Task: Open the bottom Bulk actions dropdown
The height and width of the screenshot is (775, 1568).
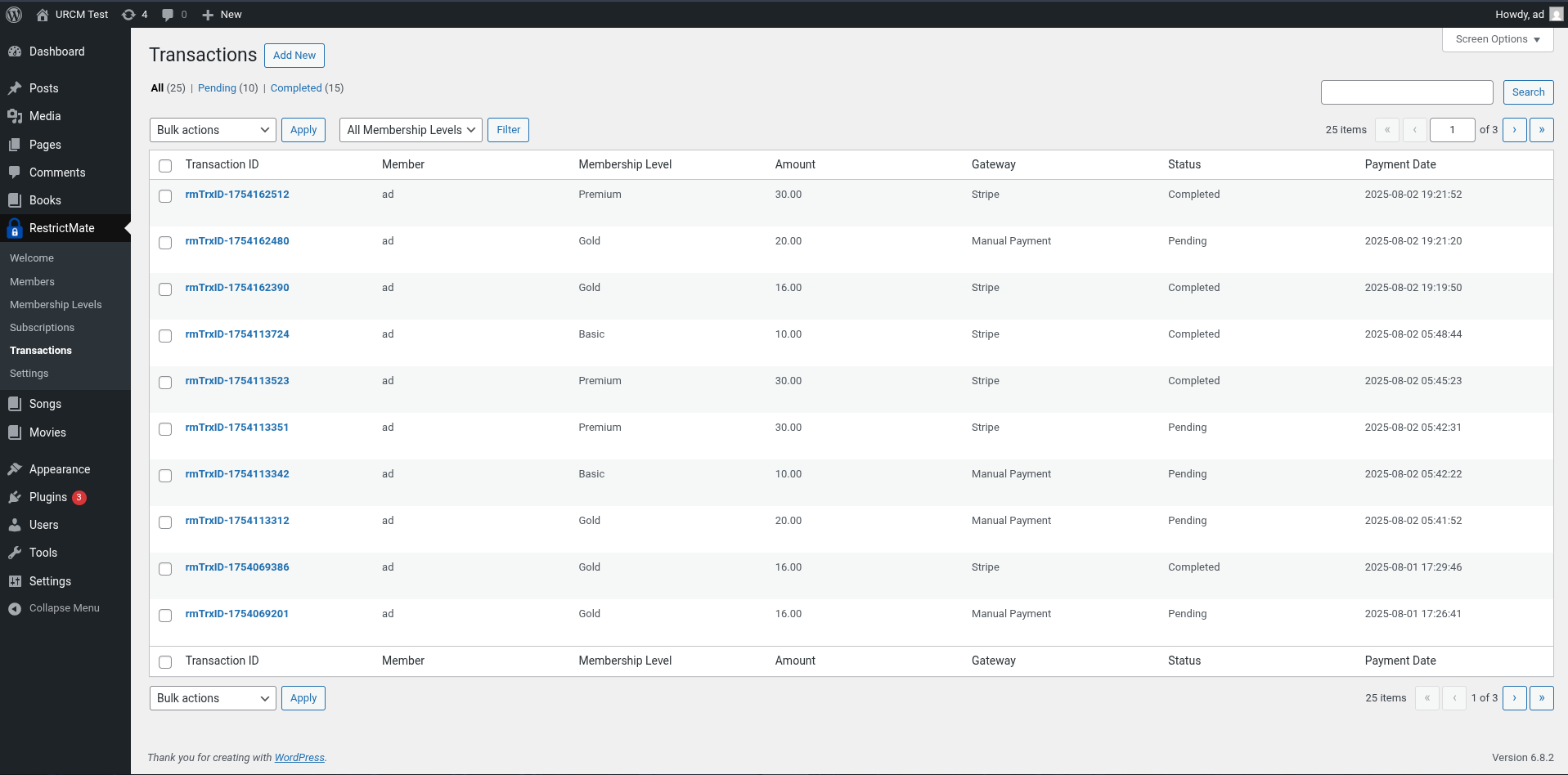Action: [x=213, y=698]
